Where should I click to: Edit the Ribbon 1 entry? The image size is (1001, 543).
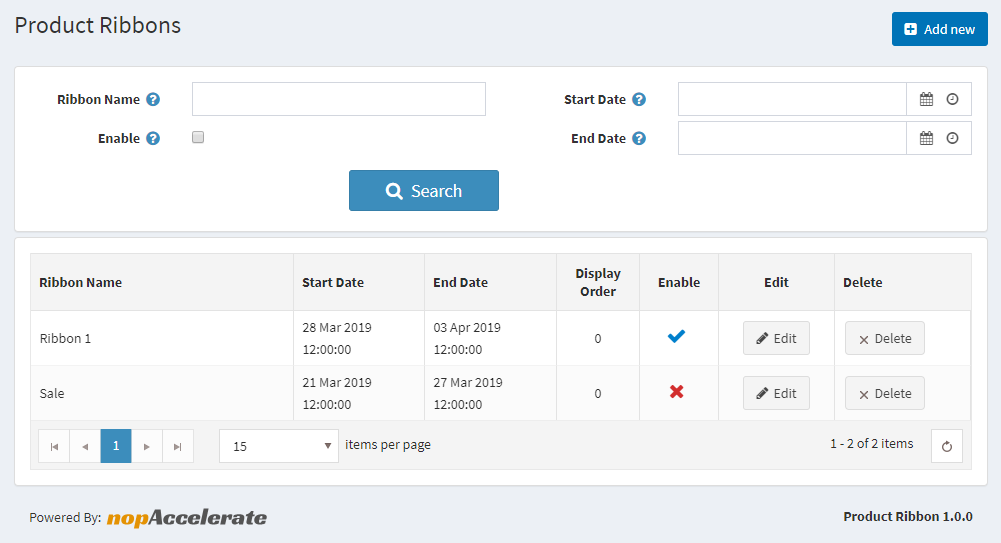(776, 338)
